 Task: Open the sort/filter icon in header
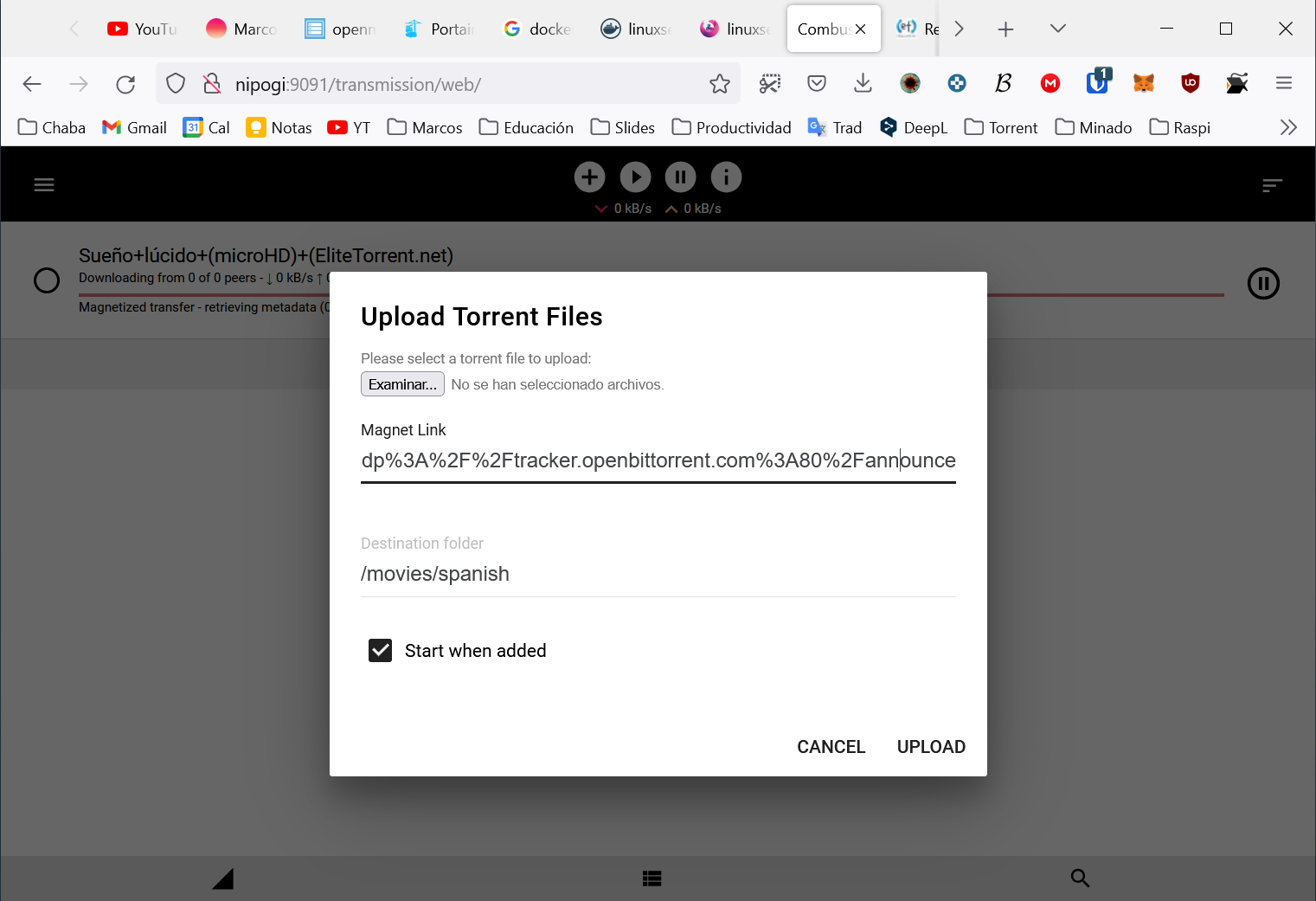pos(1271,185)
